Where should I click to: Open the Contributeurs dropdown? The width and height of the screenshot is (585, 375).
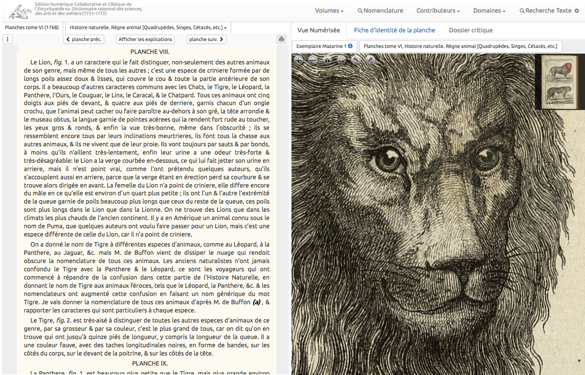click(x=438, y=11)
